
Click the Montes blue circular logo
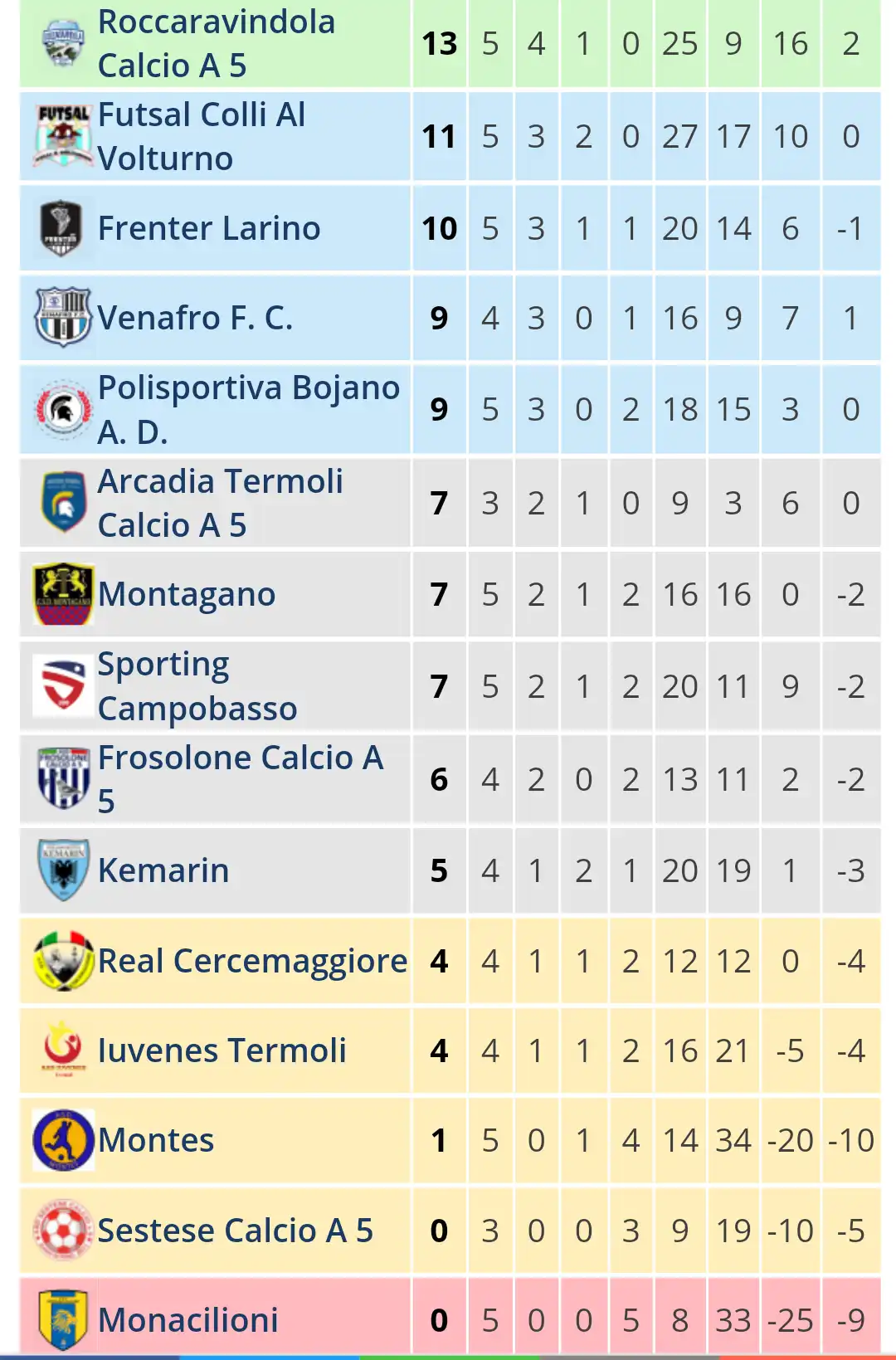pyautogui.click(x=63, y=1140)
